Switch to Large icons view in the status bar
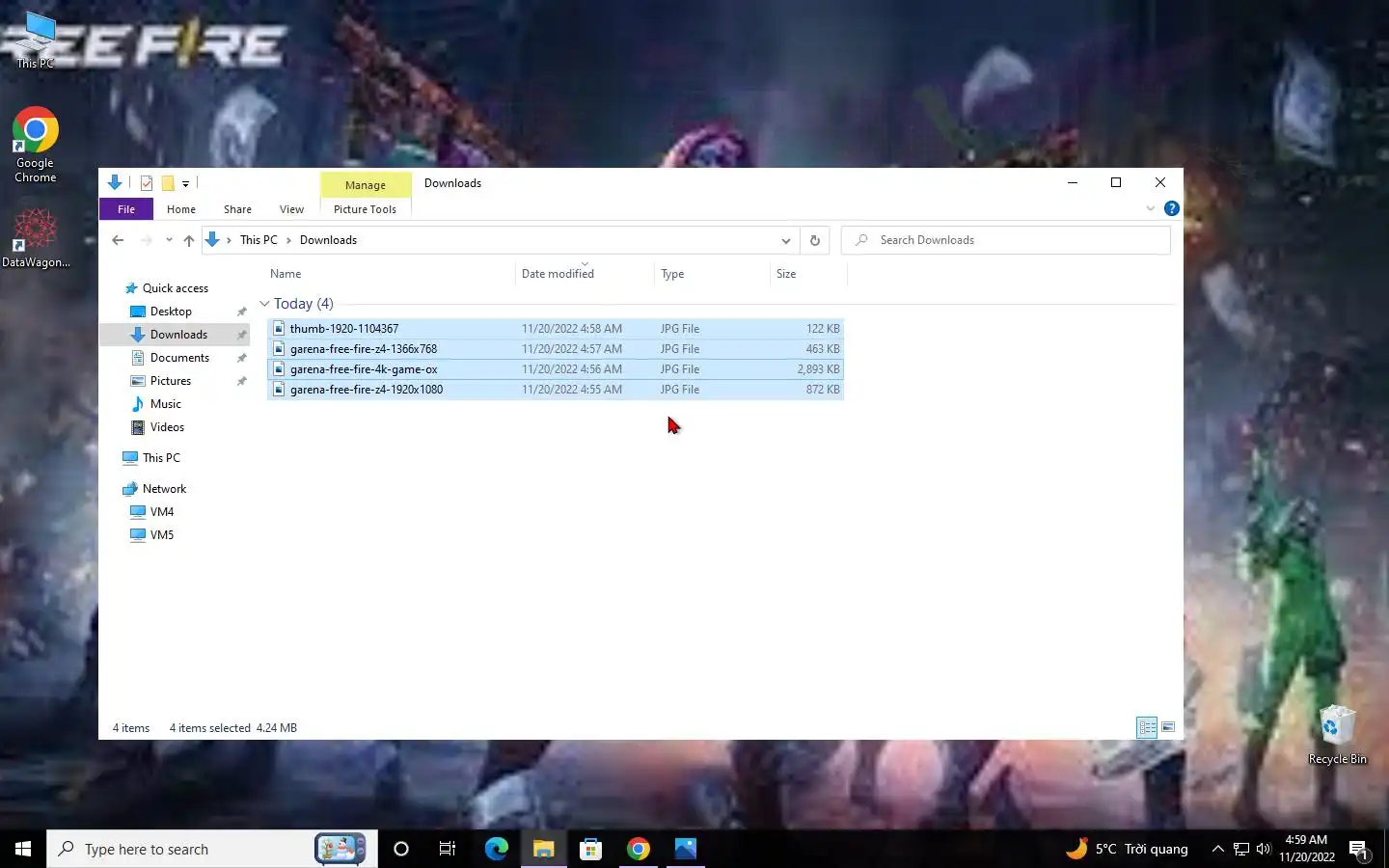Screen dimensions: 1389x868 [1168, 727]
